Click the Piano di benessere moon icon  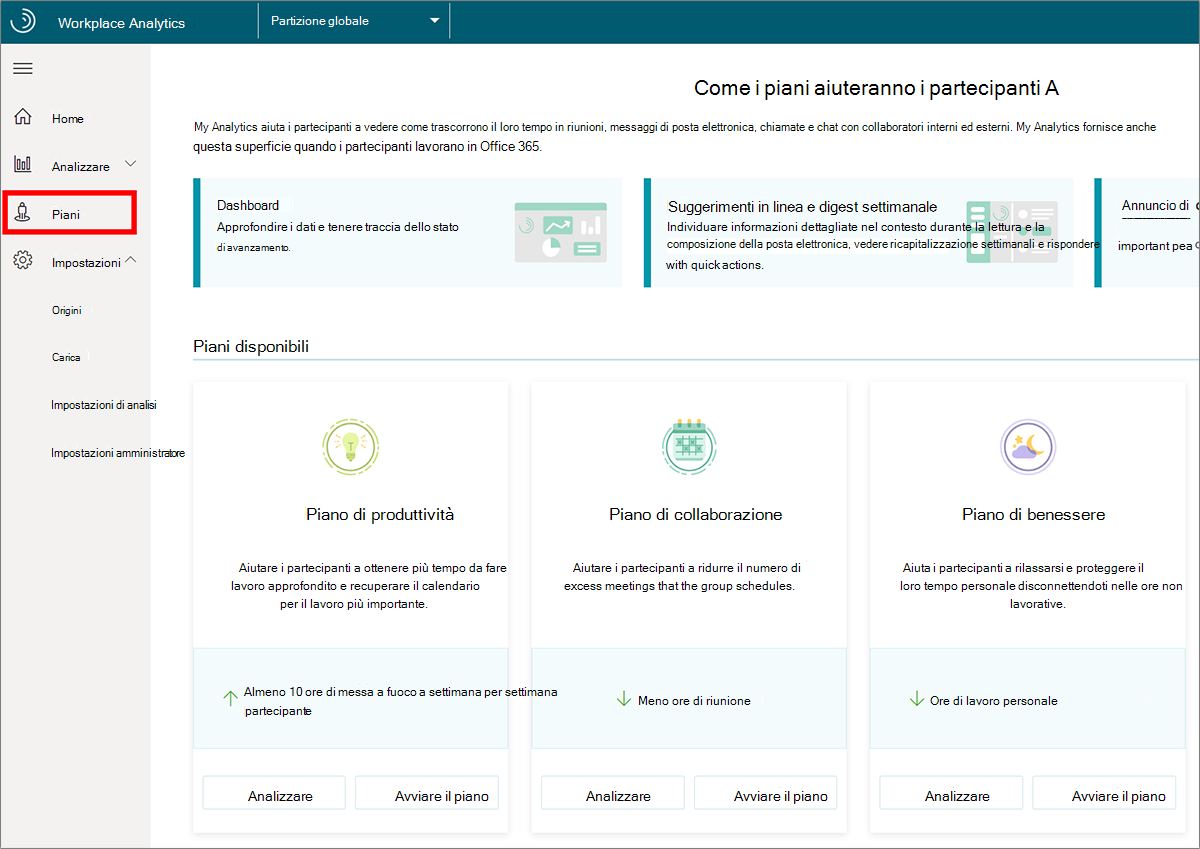[x=1028, y=447]
